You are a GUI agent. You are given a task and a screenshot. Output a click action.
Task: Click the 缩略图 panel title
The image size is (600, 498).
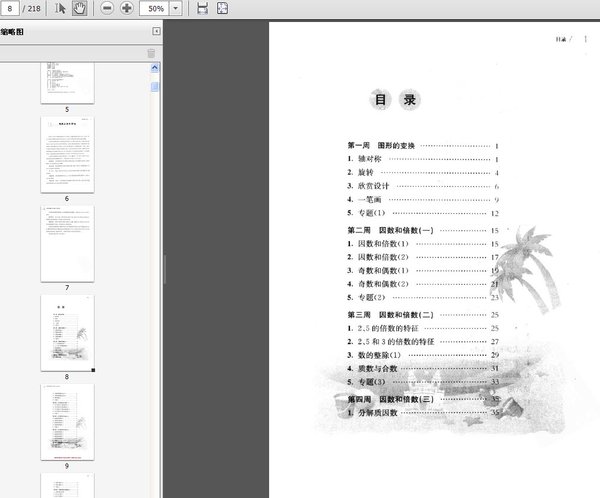tap(12, 32)
